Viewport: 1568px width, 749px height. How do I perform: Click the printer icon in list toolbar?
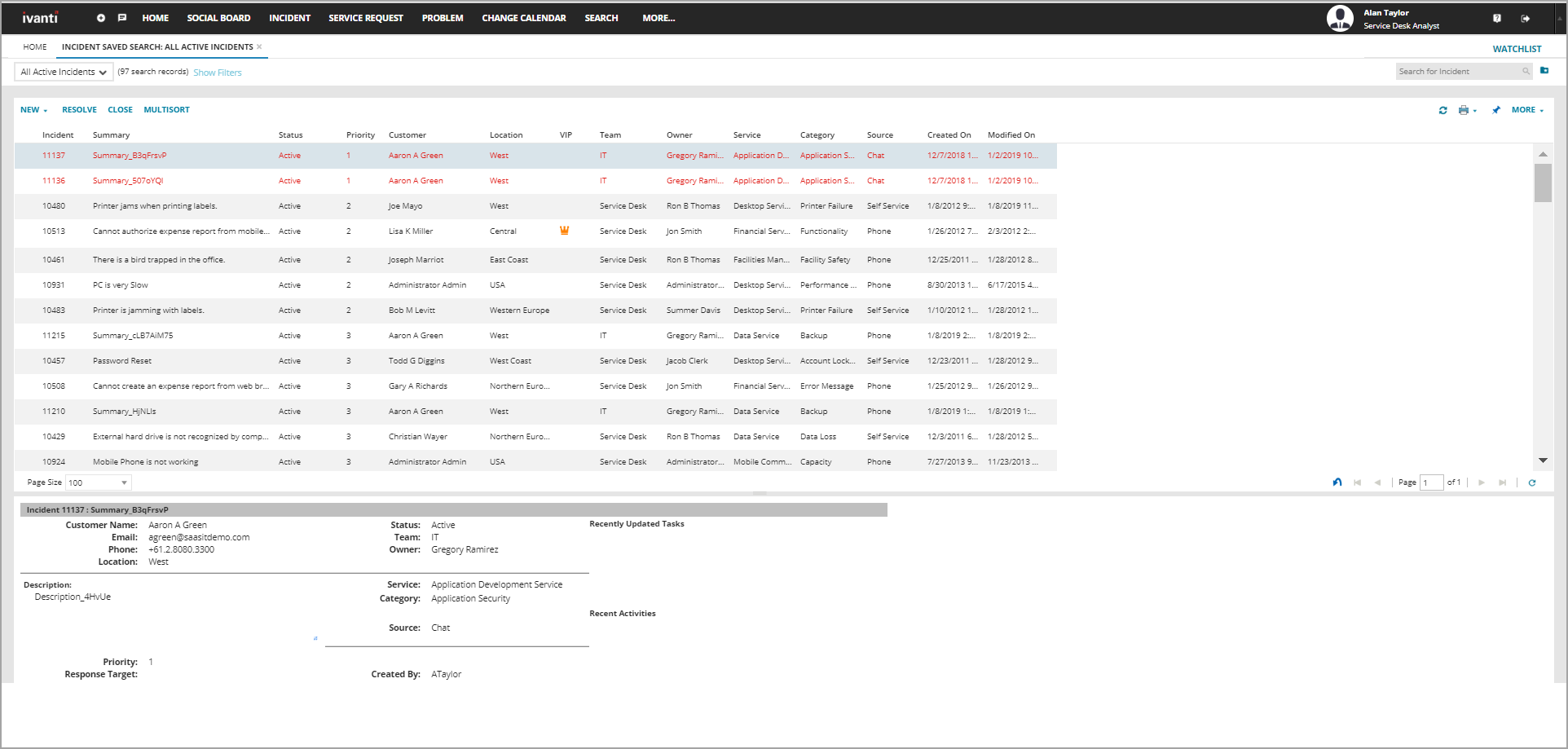click(1464, 110)
